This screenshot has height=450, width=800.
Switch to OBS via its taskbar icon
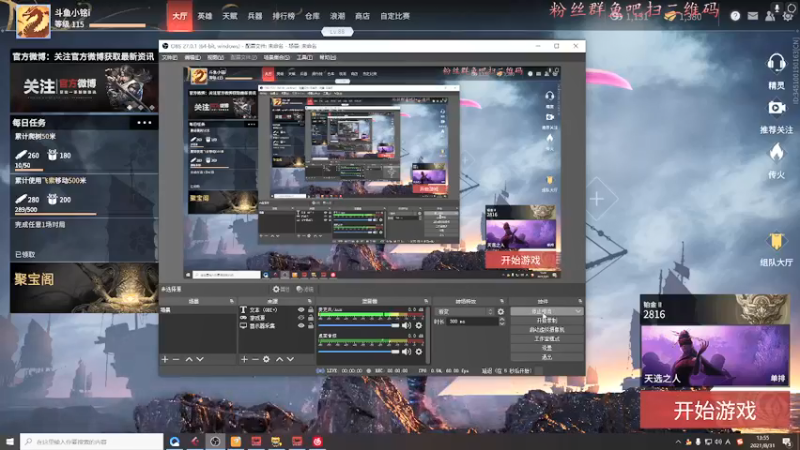[x=215, y=441]
